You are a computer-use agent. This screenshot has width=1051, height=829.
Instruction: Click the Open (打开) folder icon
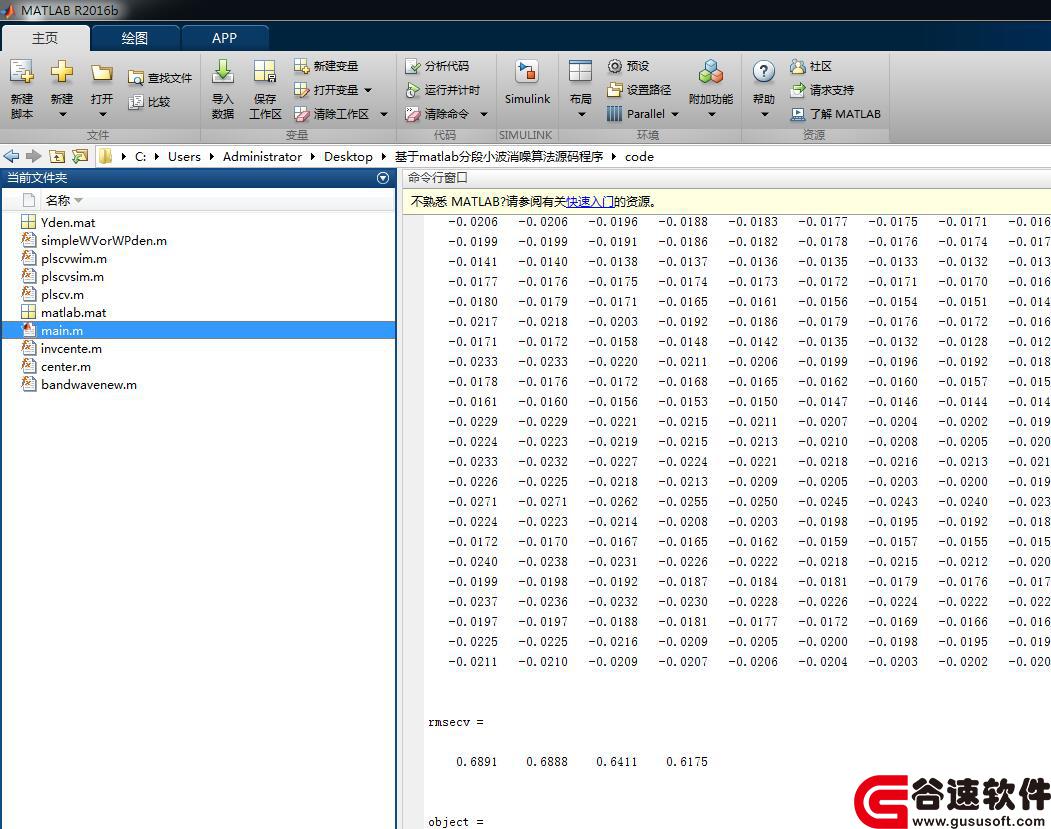click(x=102, y=72)
